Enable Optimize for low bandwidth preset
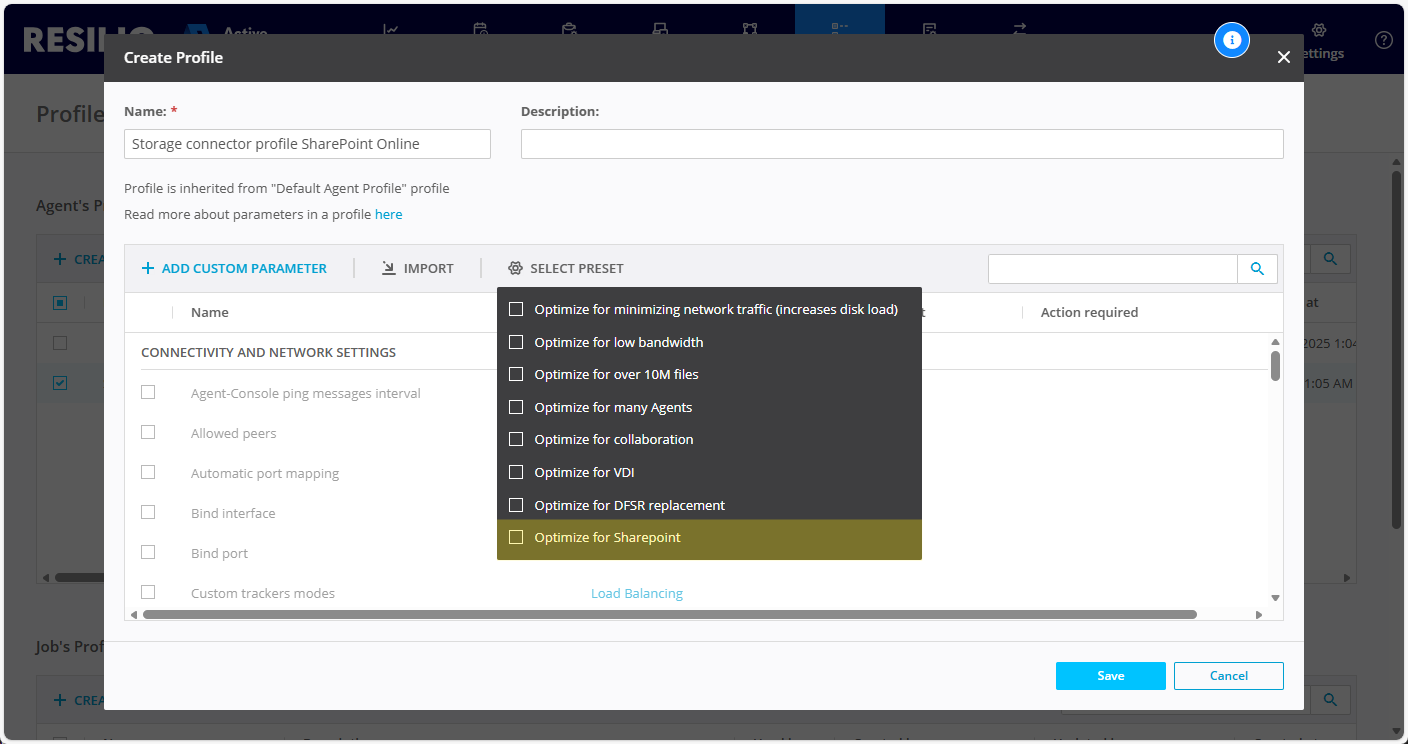The image size is (1408, 744). 516,341
